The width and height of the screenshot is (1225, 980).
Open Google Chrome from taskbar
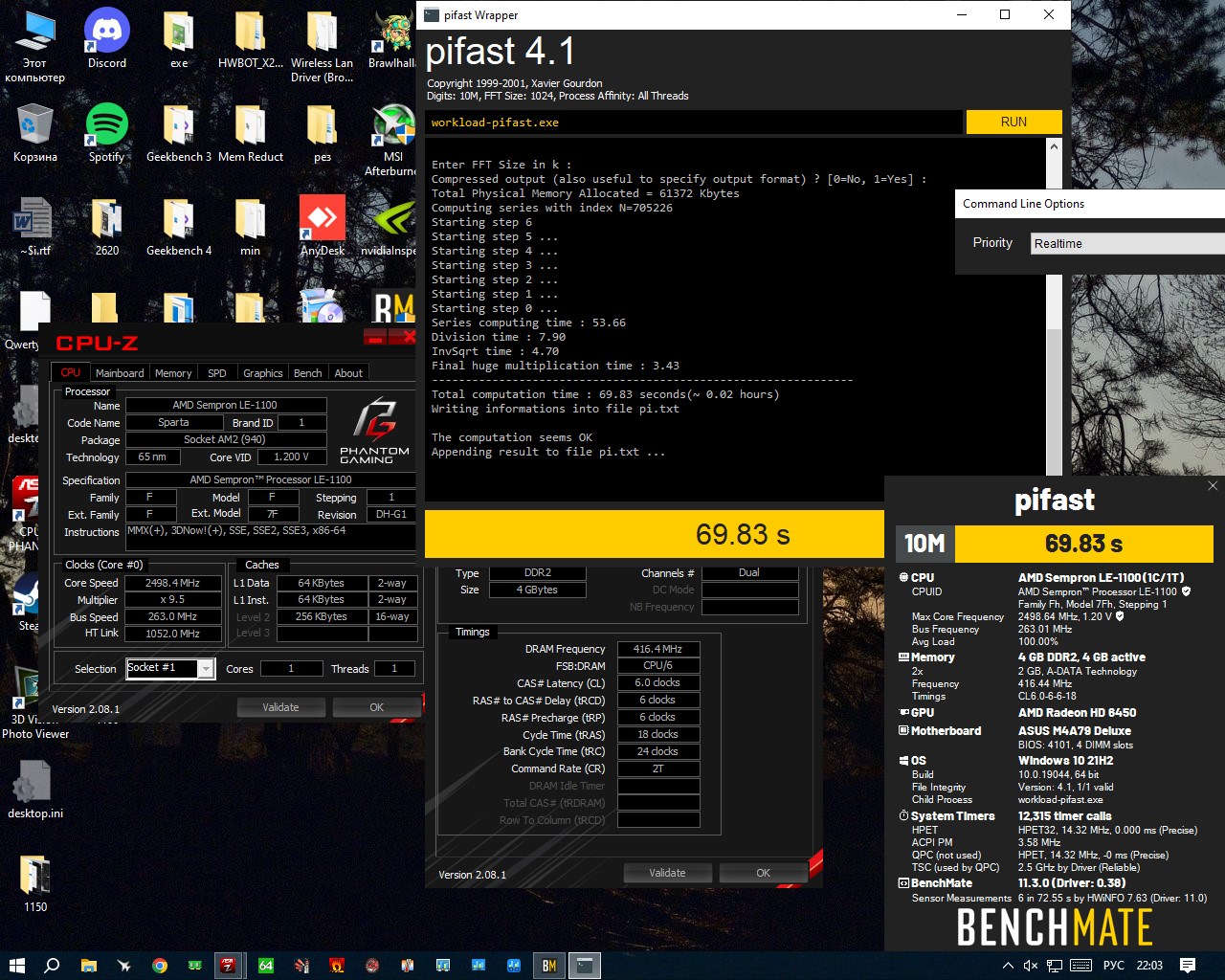tap(160, 966)
